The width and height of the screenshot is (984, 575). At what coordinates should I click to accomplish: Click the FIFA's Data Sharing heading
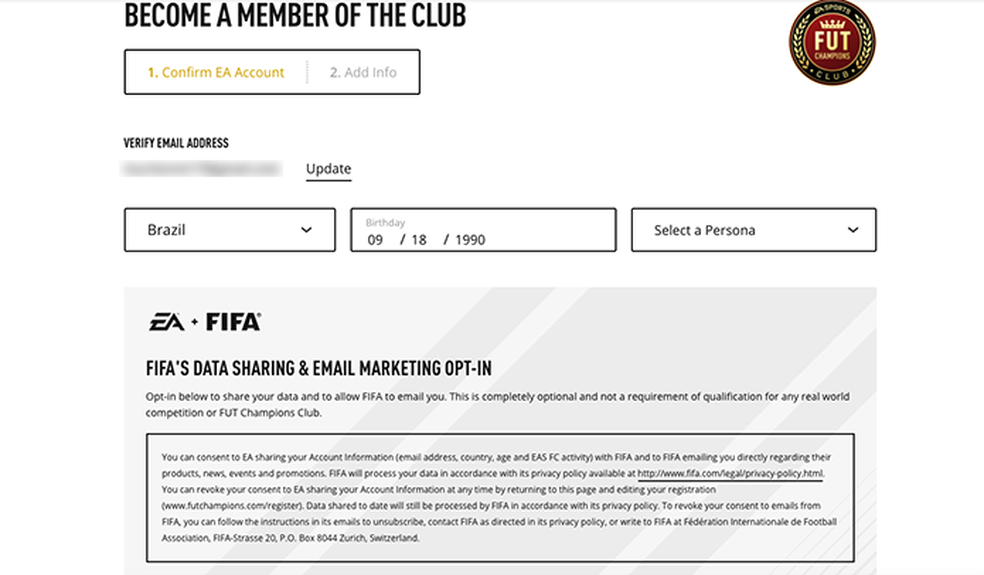(x=318, y=369)
